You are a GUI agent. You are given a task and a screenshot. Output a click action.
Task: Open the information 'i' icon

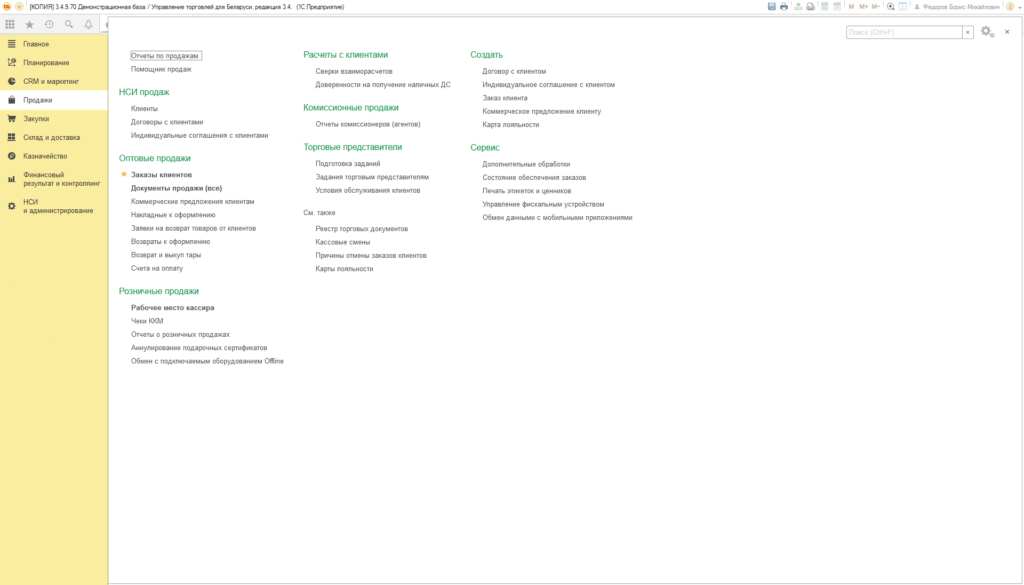(x=1010, y=7)
